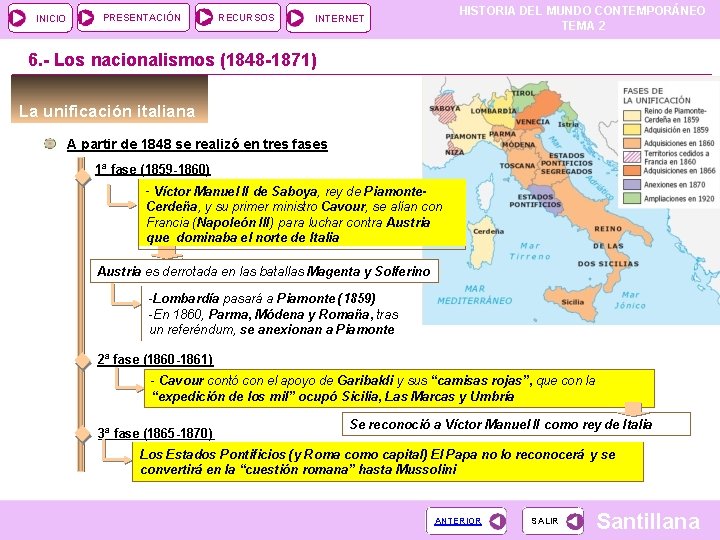Click the INTERNET play arrow icon
The height and width of the screenshot is (540, 720).
pos(295,18)
